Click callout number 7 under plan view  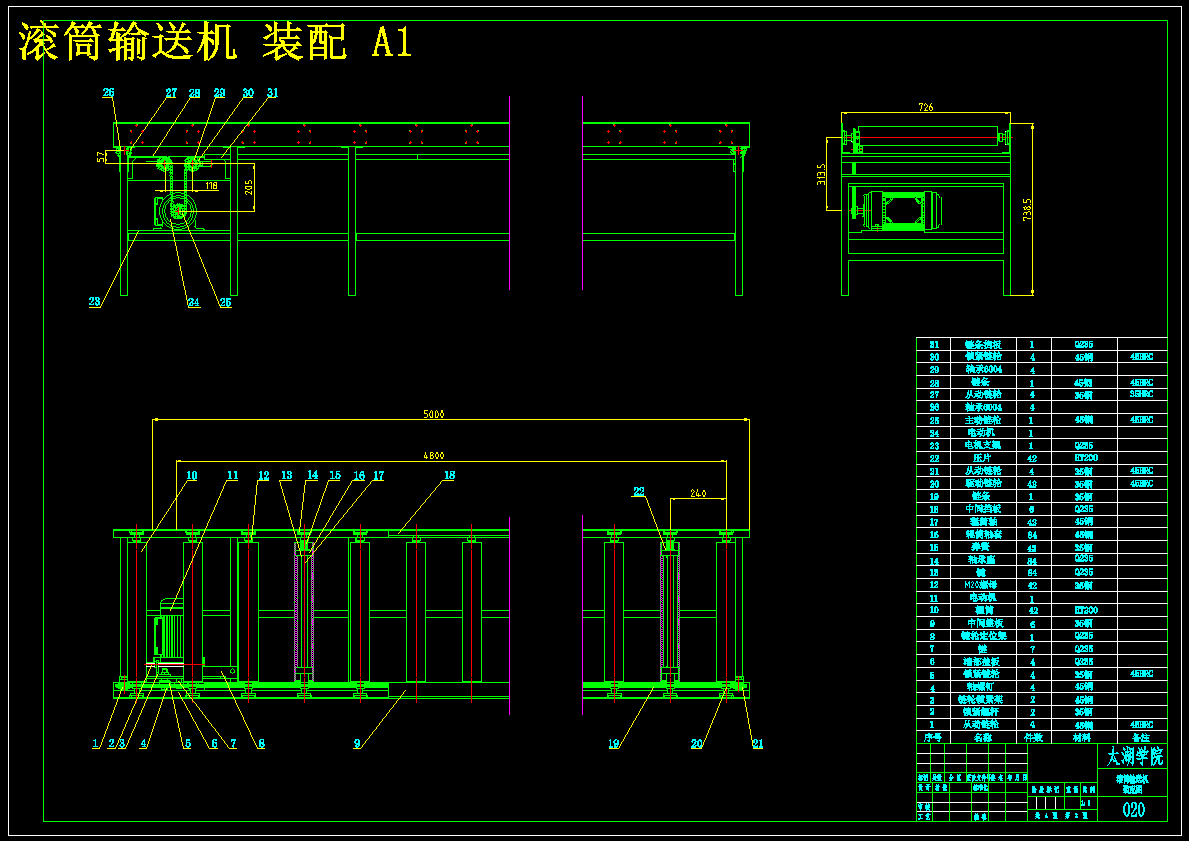click(233, 744)
